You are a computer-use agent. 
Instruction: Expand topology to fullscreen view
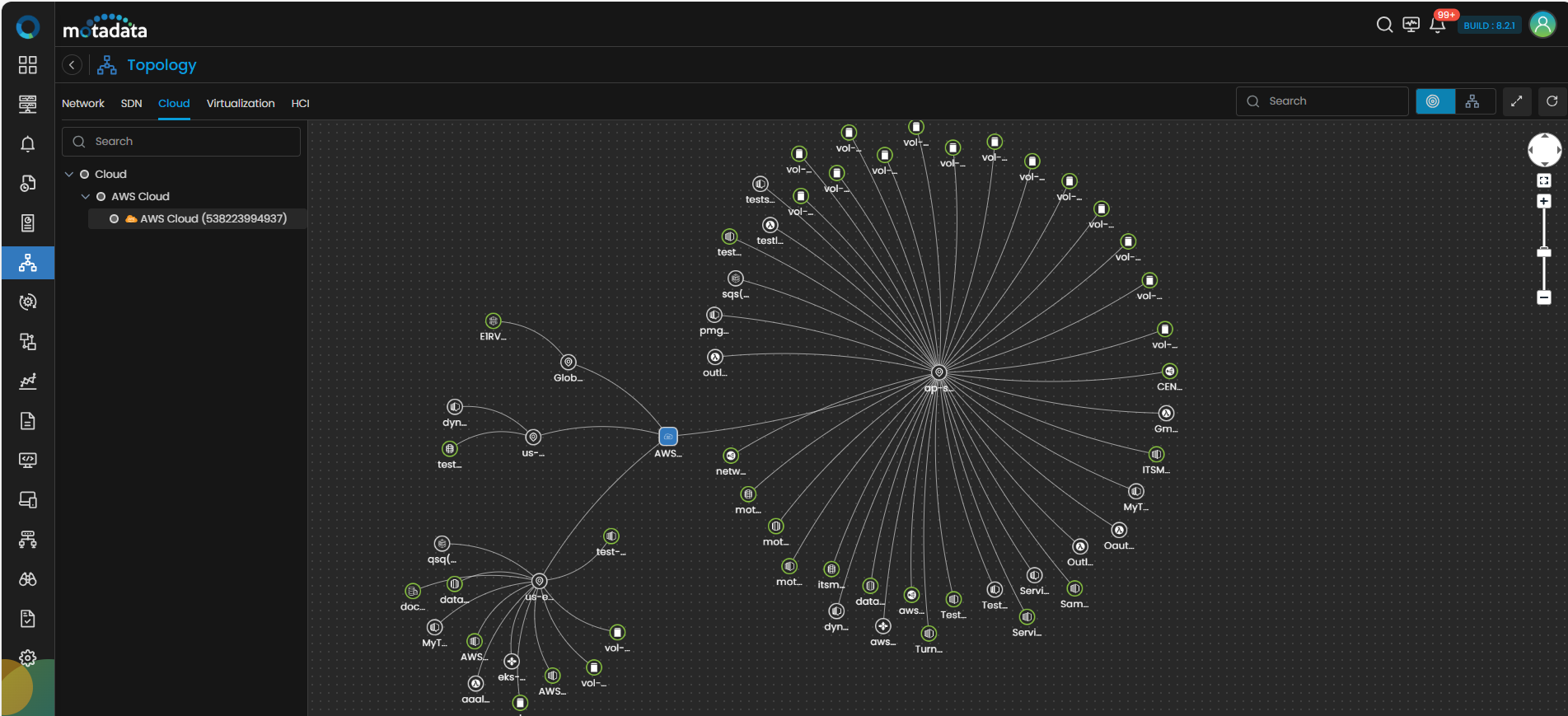(x=1516, y=101)
